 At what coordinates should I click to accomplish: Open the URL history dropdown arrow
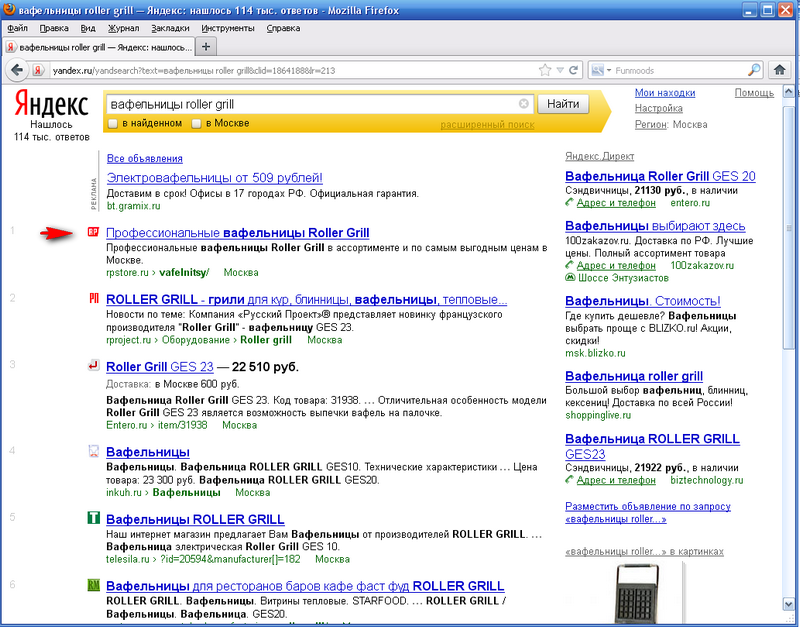point(560,70)
